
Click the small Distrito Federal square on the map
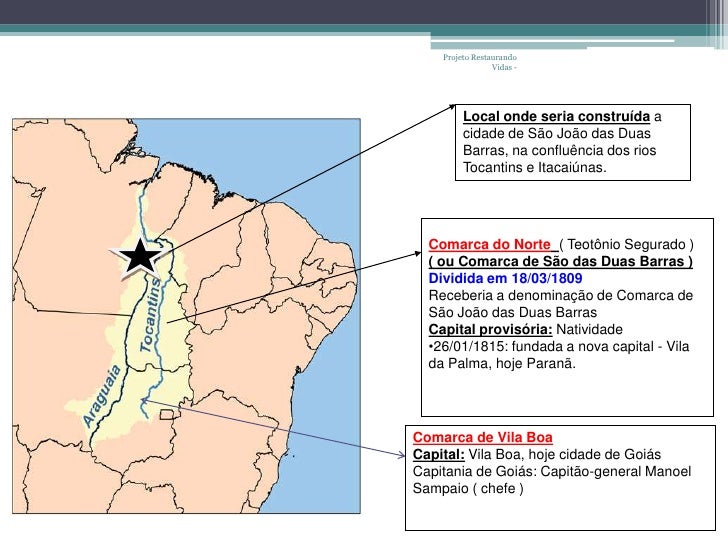tap(169, 415)
